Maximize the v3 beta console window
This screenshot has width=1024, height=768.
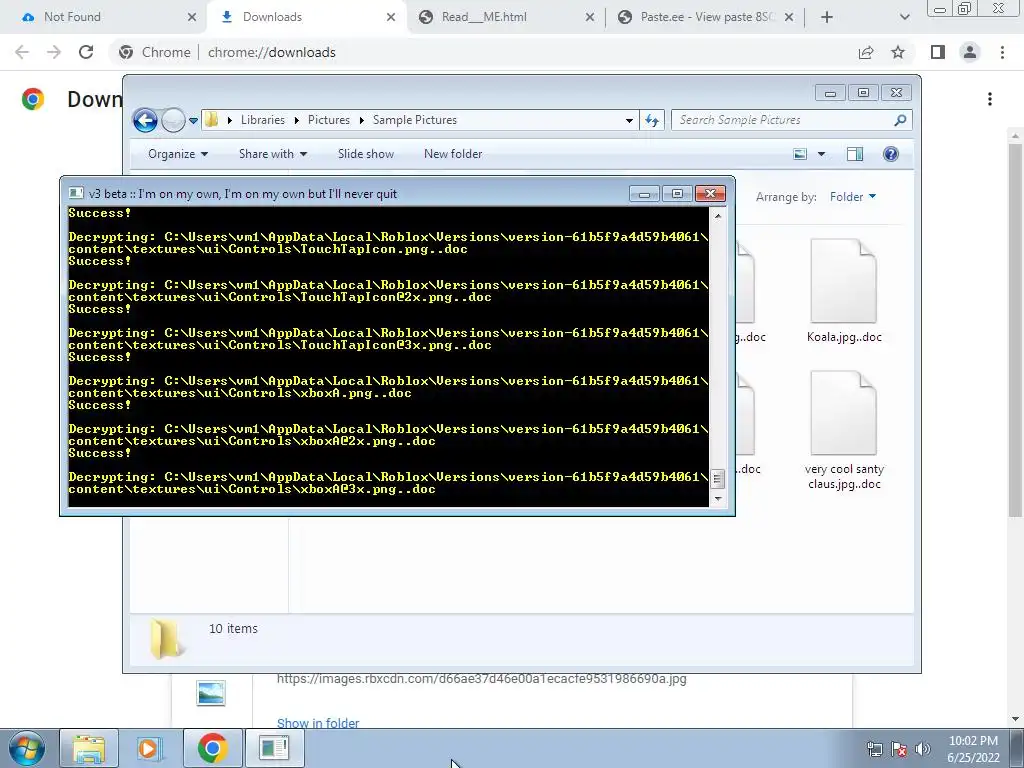[677, 193]
